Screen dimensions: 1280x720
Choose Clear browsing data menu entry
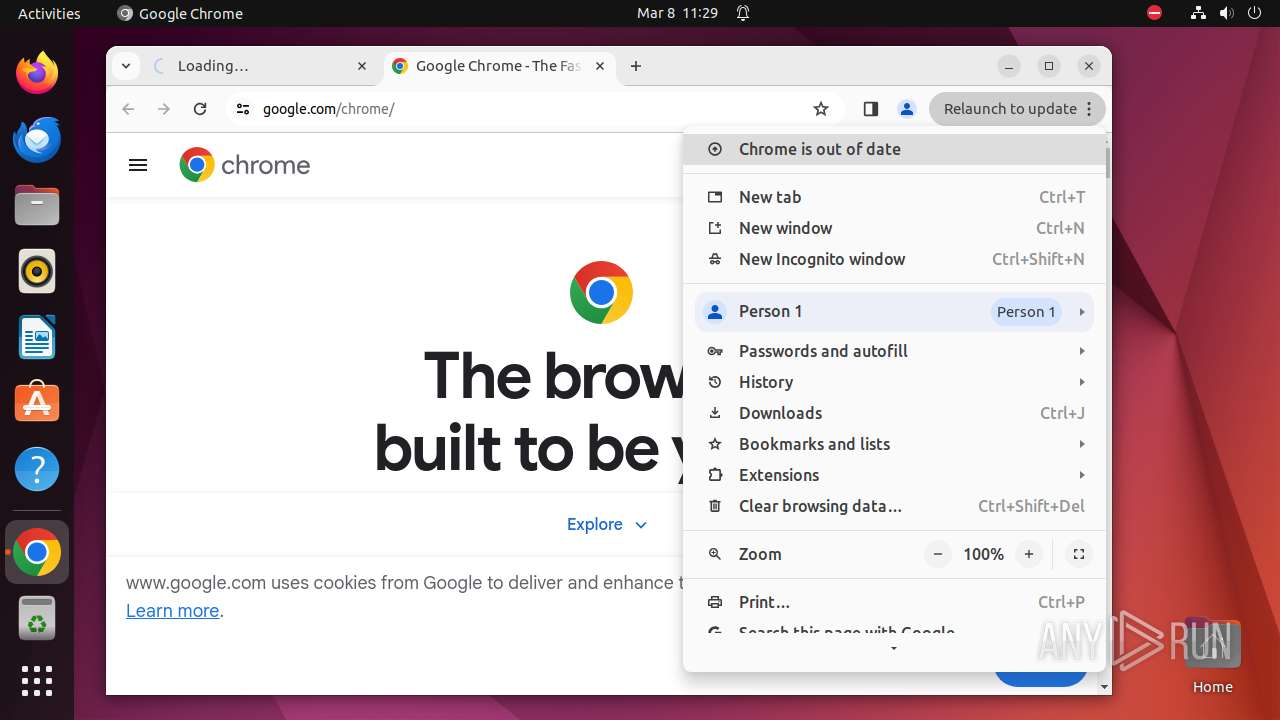coord(894,506)
